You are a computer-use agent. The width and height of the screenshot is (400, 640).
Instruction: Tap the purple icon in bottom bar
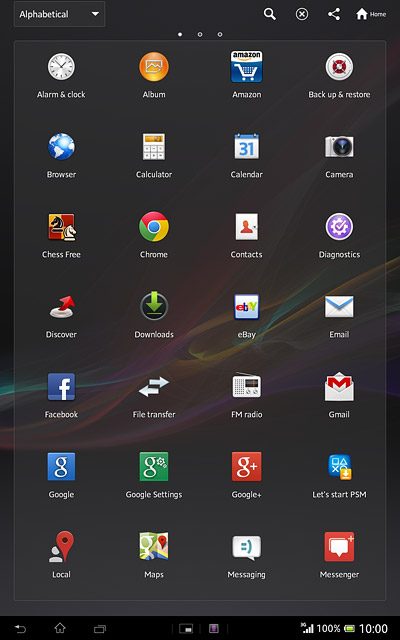213,628
